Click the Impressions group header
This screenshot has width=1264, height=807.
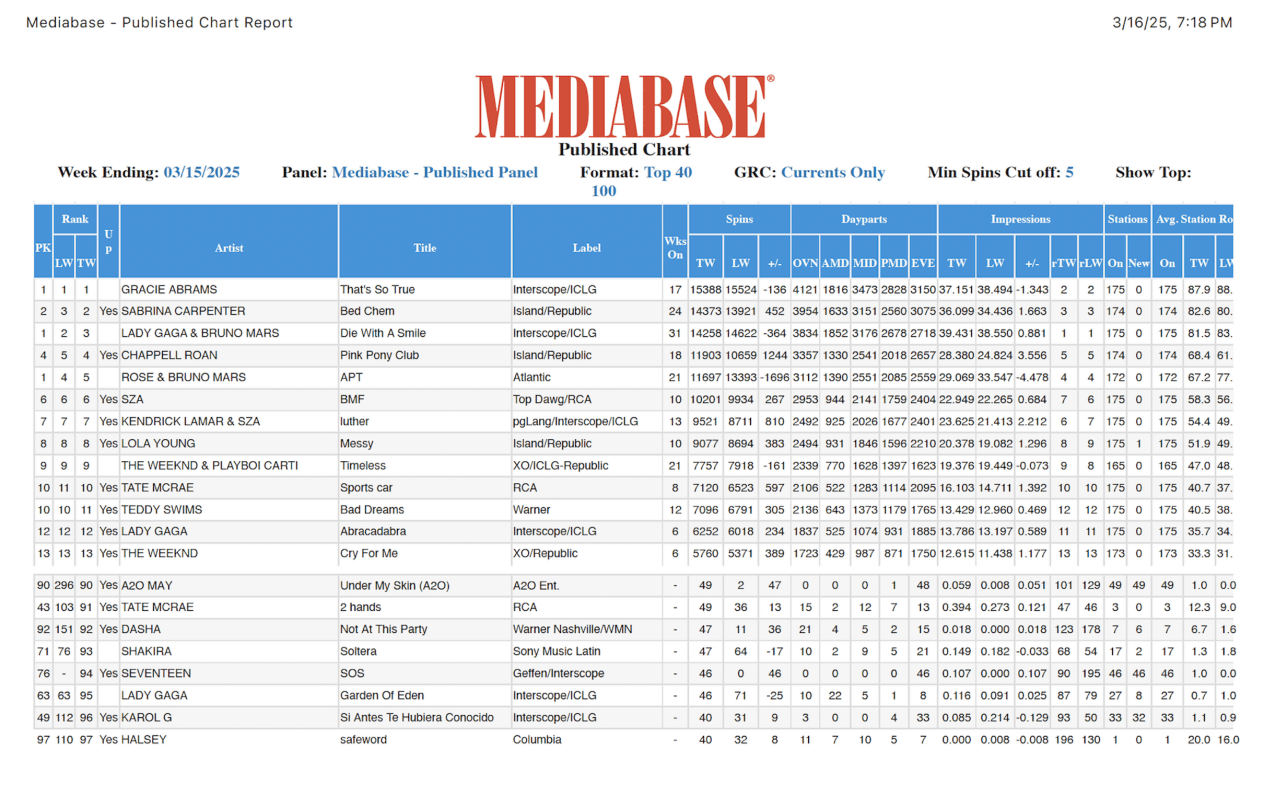click(1021, 219)
